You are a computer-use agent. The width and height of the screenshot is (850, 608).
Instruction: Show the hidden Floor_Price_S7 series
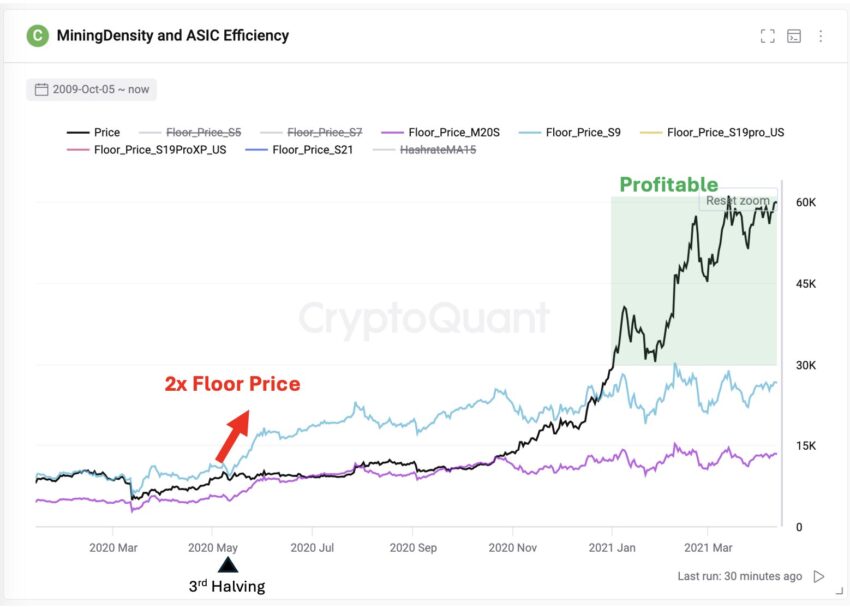tap(311, 132)
